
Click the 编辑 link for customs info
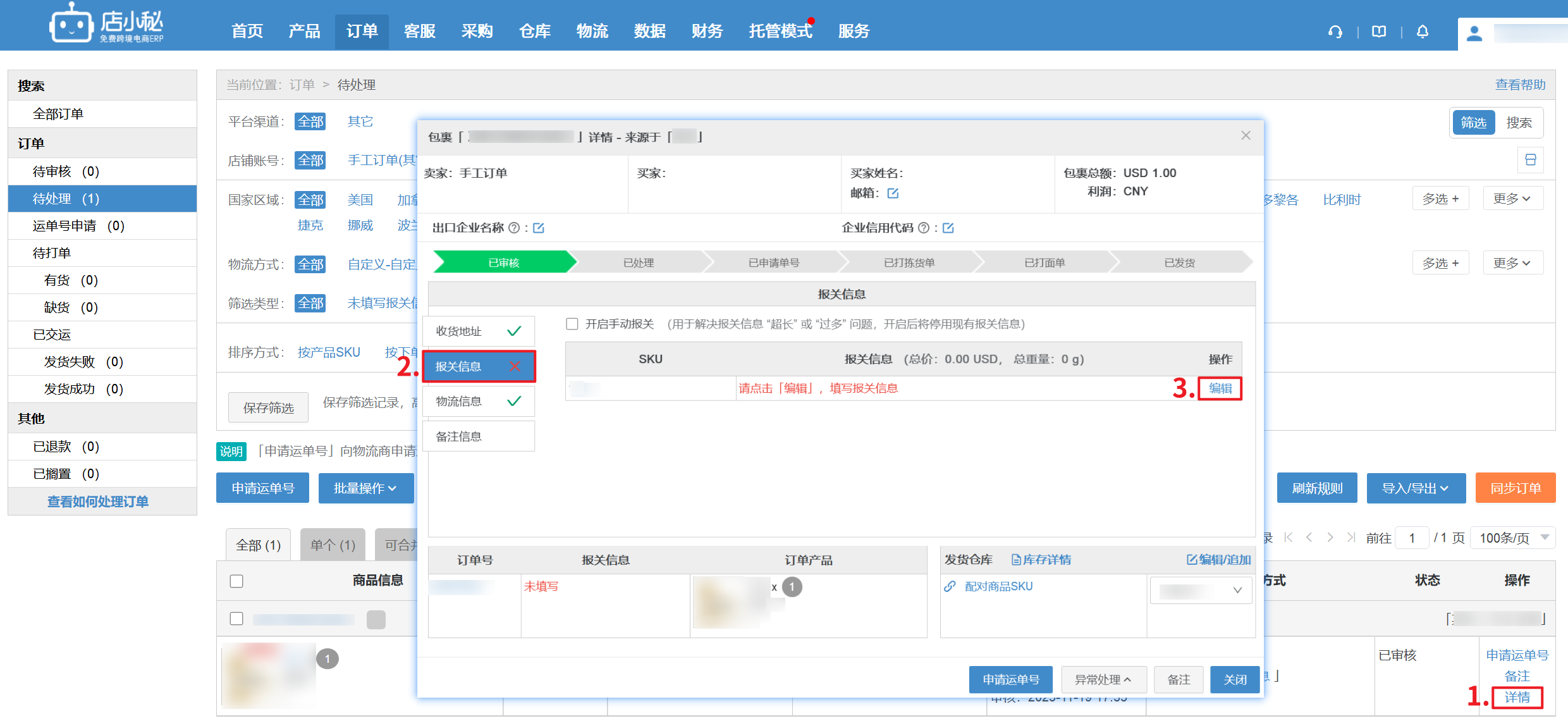tap(1220, 388)
